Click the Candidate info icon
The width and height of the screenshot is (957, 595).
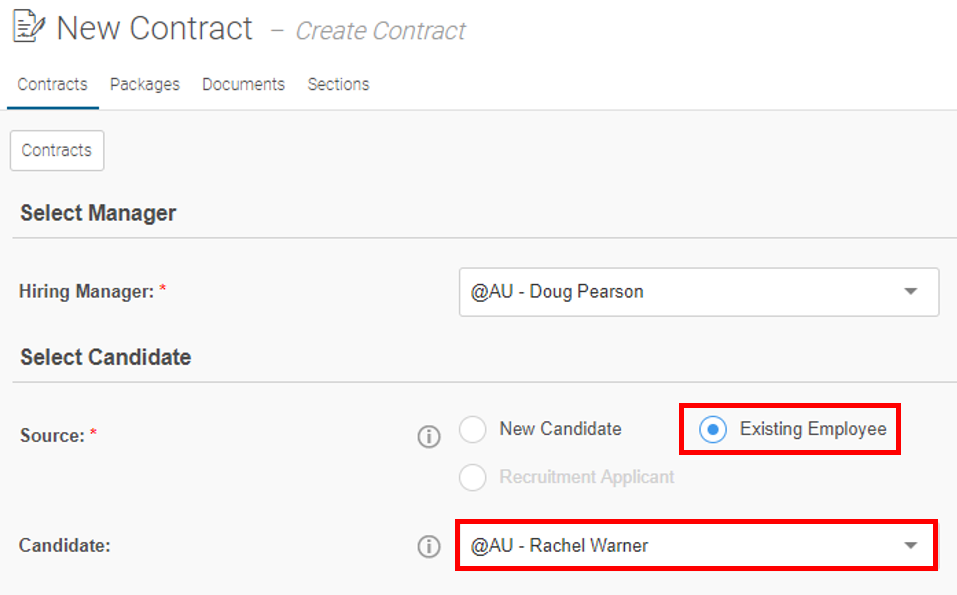(428, 546)
